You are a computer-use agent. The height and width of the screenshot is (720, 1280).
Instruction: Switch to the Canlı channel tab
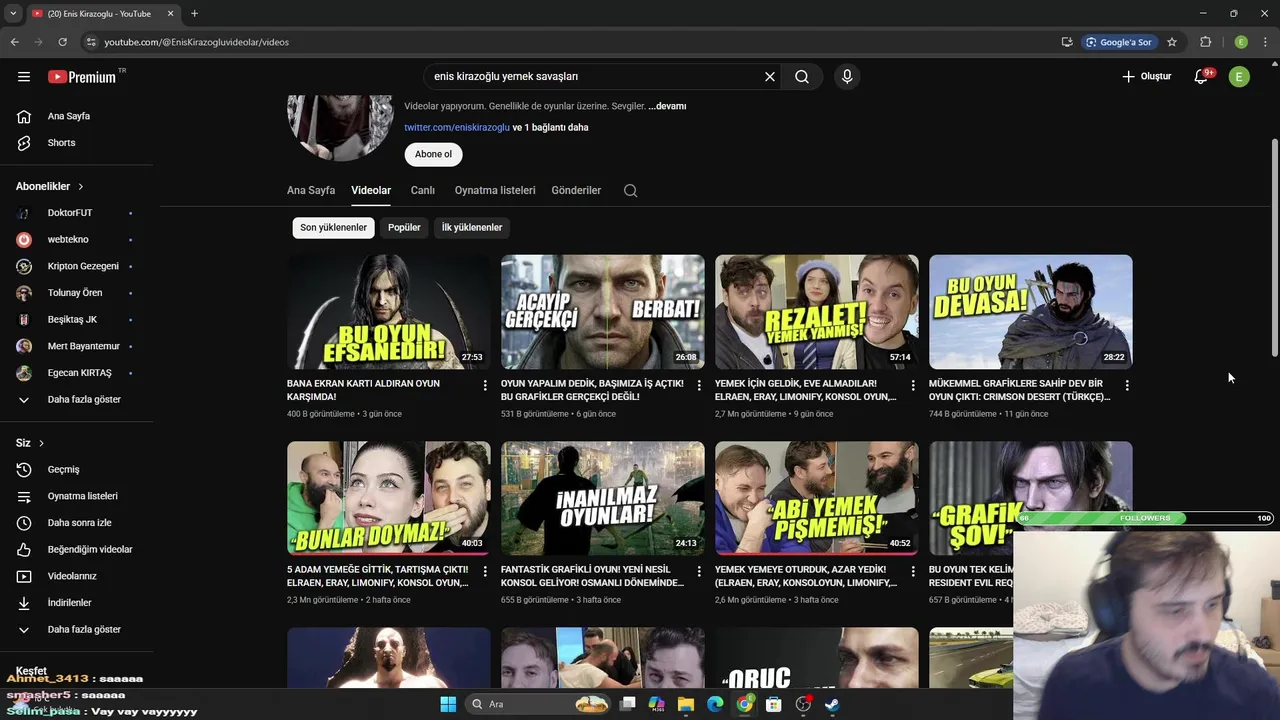pyautogui.click(x=423, y=190)
